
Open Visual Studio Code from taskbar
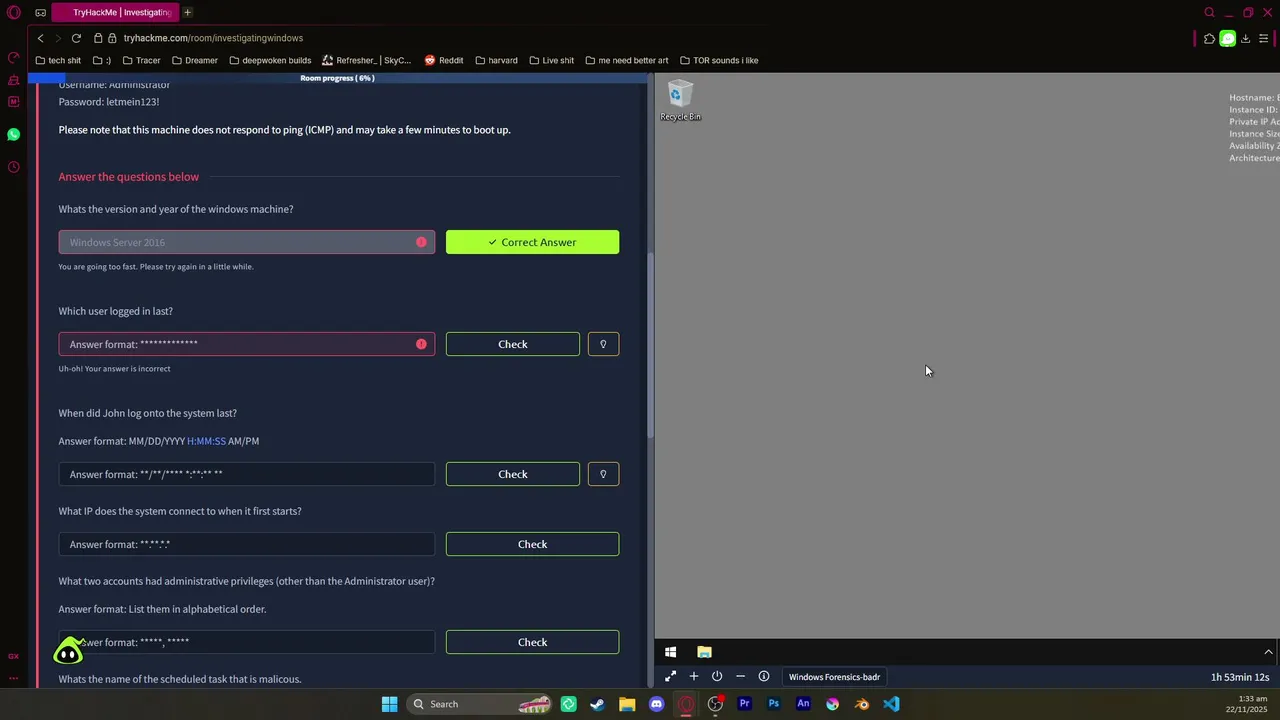(x=891, y=704)
